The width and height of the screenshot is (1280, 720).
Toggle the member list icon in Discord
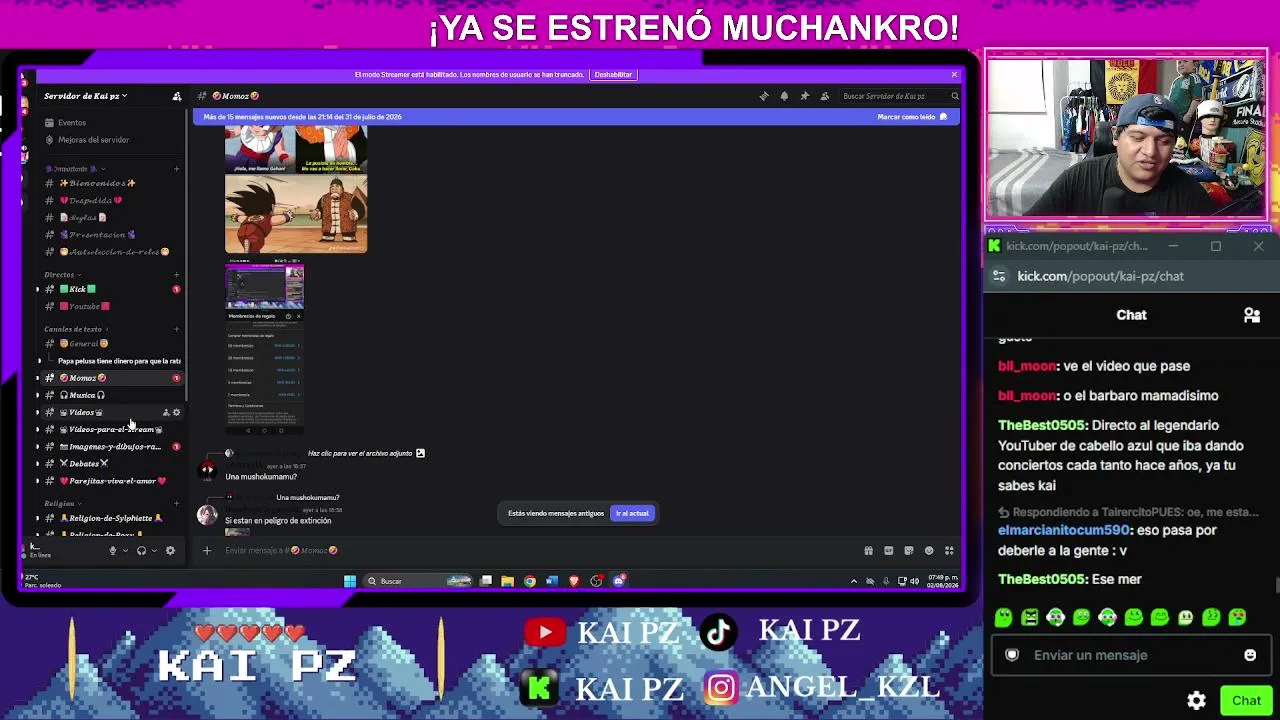tap(824, 96)
